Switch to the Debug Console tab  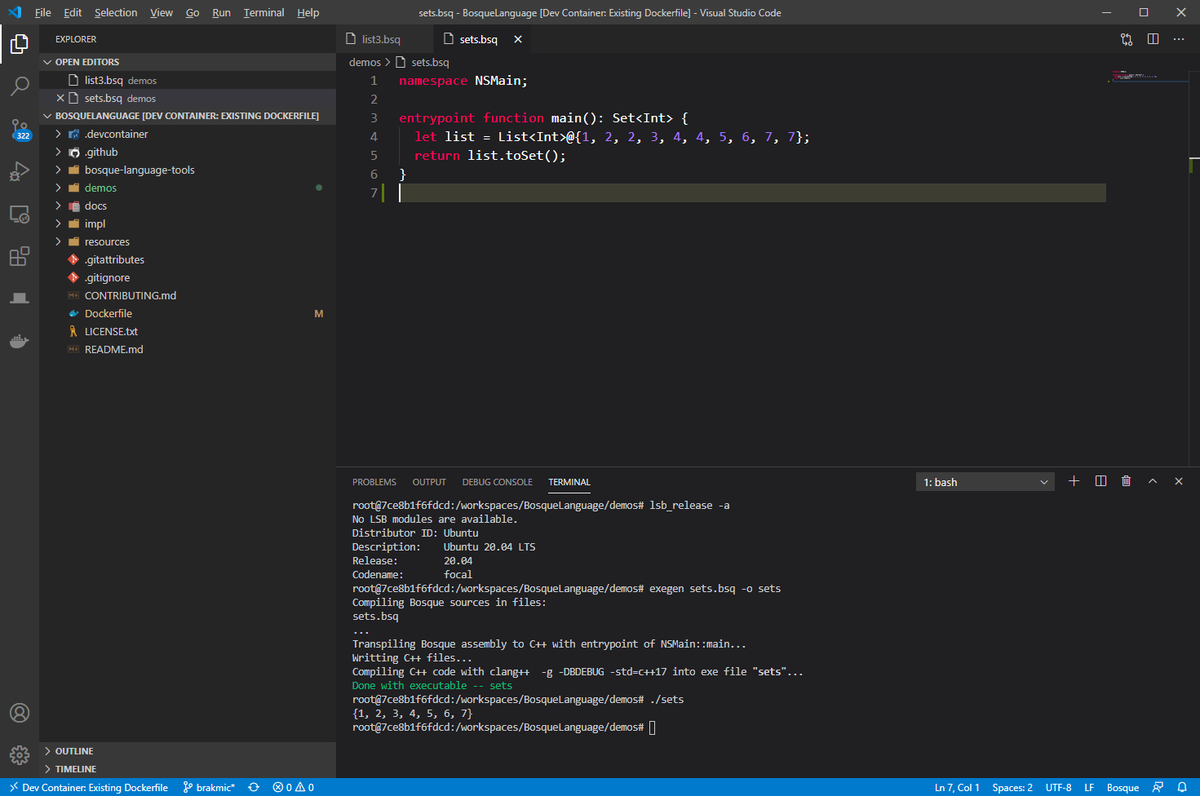(x=497, y=482)
